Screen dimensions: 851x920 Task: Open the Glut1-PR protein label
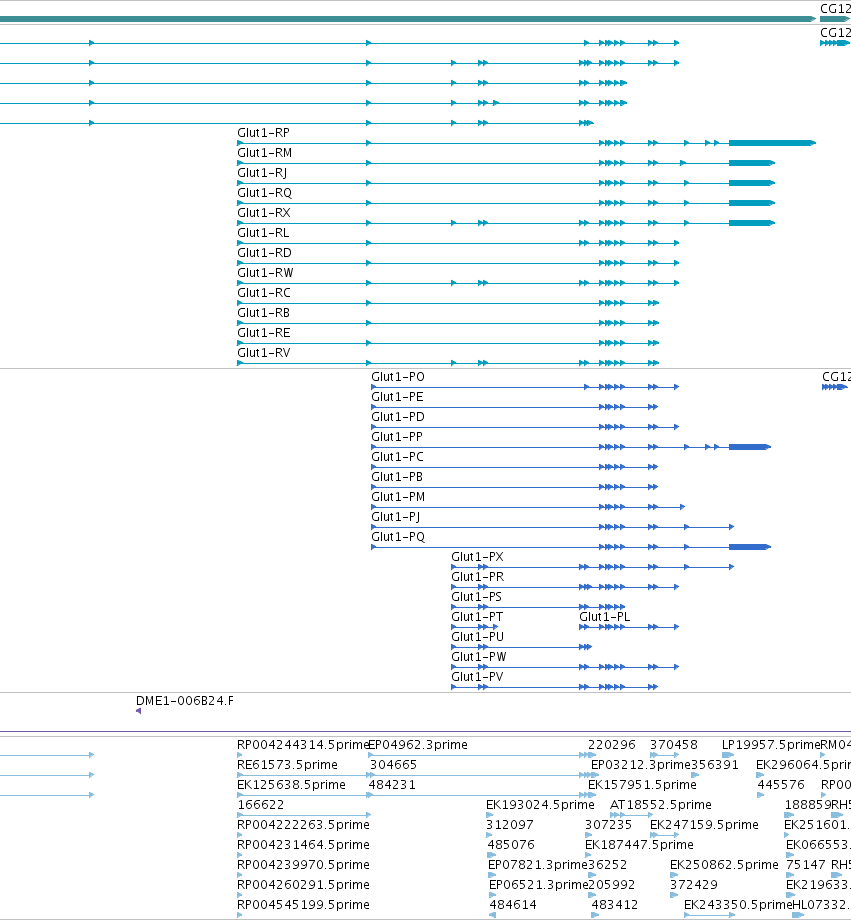coord(477,576)
